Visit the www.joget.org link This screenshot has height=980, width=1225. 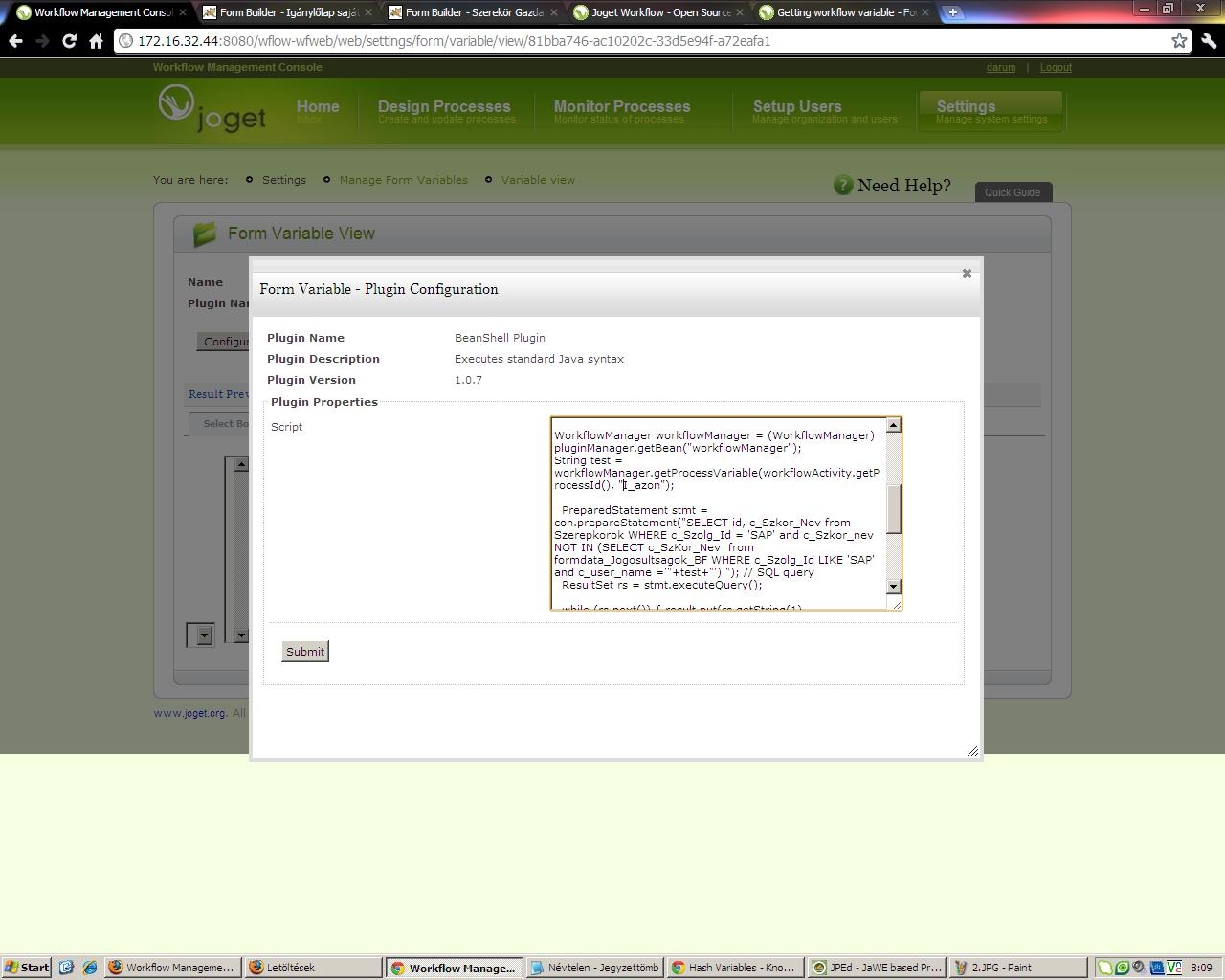[x=189, y=713]
